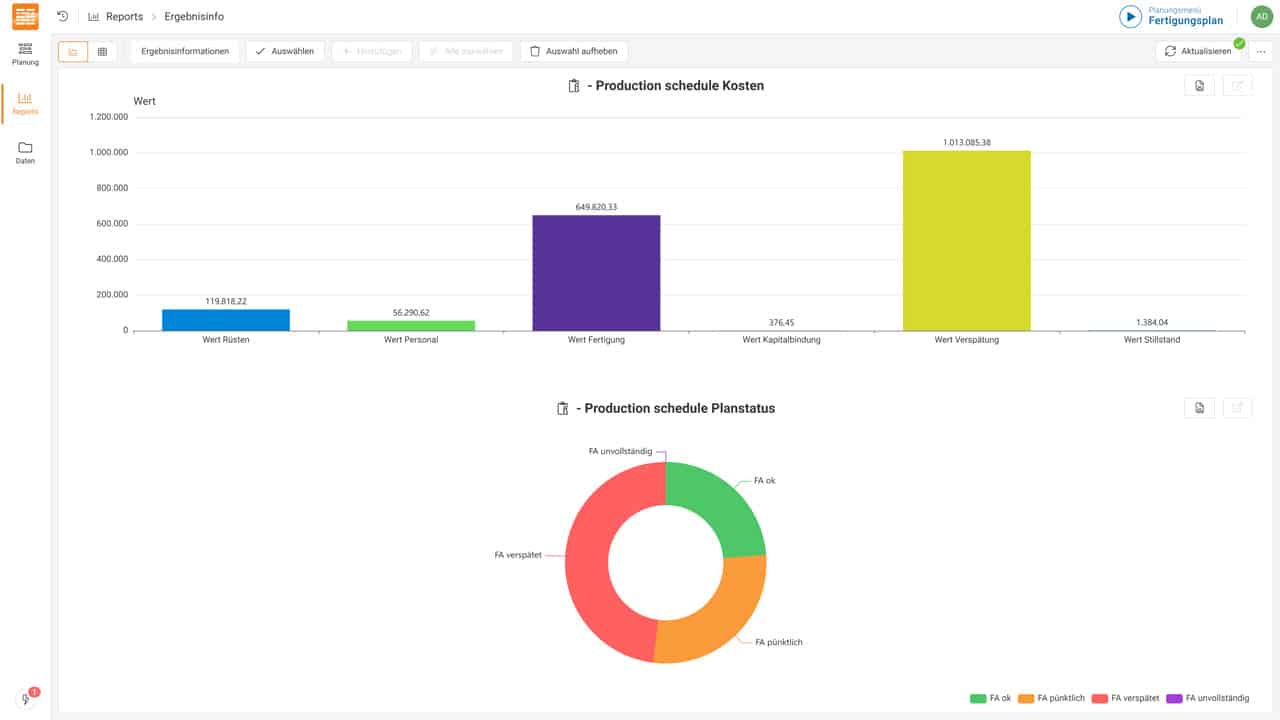Open the AD user avatar menu
The width and height of the screenshot is (1280, 720).
coord(1262,16)
